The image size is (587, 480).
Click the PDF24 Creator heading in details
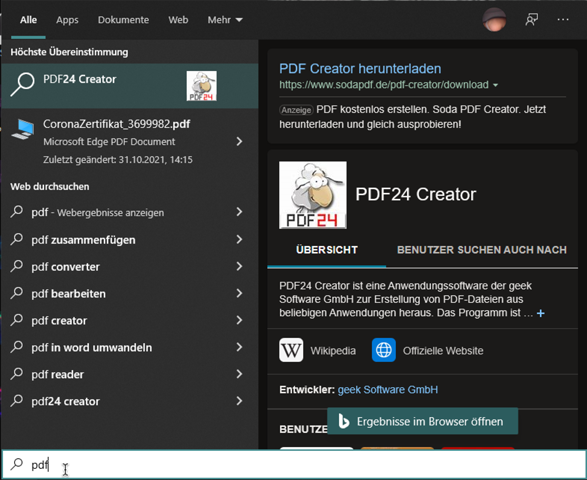(416, 194)
